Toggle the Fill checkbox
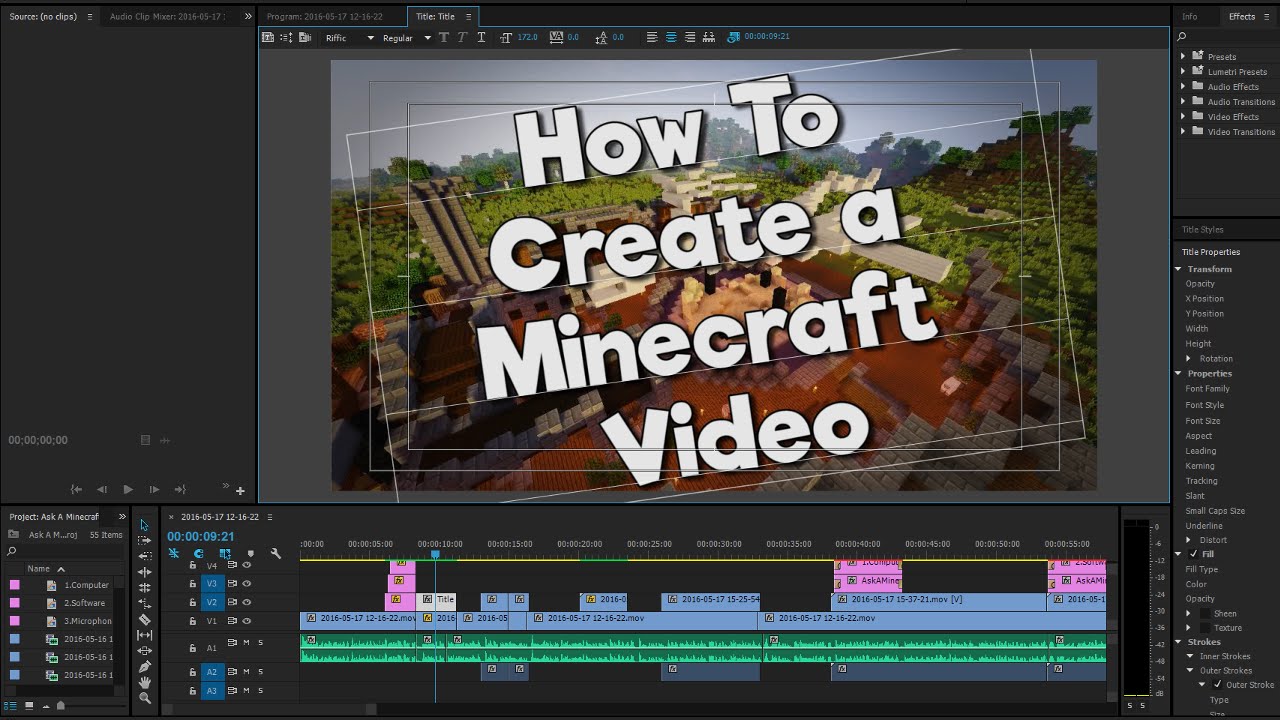The width and height of the screenshot is (1280, 720). (1193, 554)
